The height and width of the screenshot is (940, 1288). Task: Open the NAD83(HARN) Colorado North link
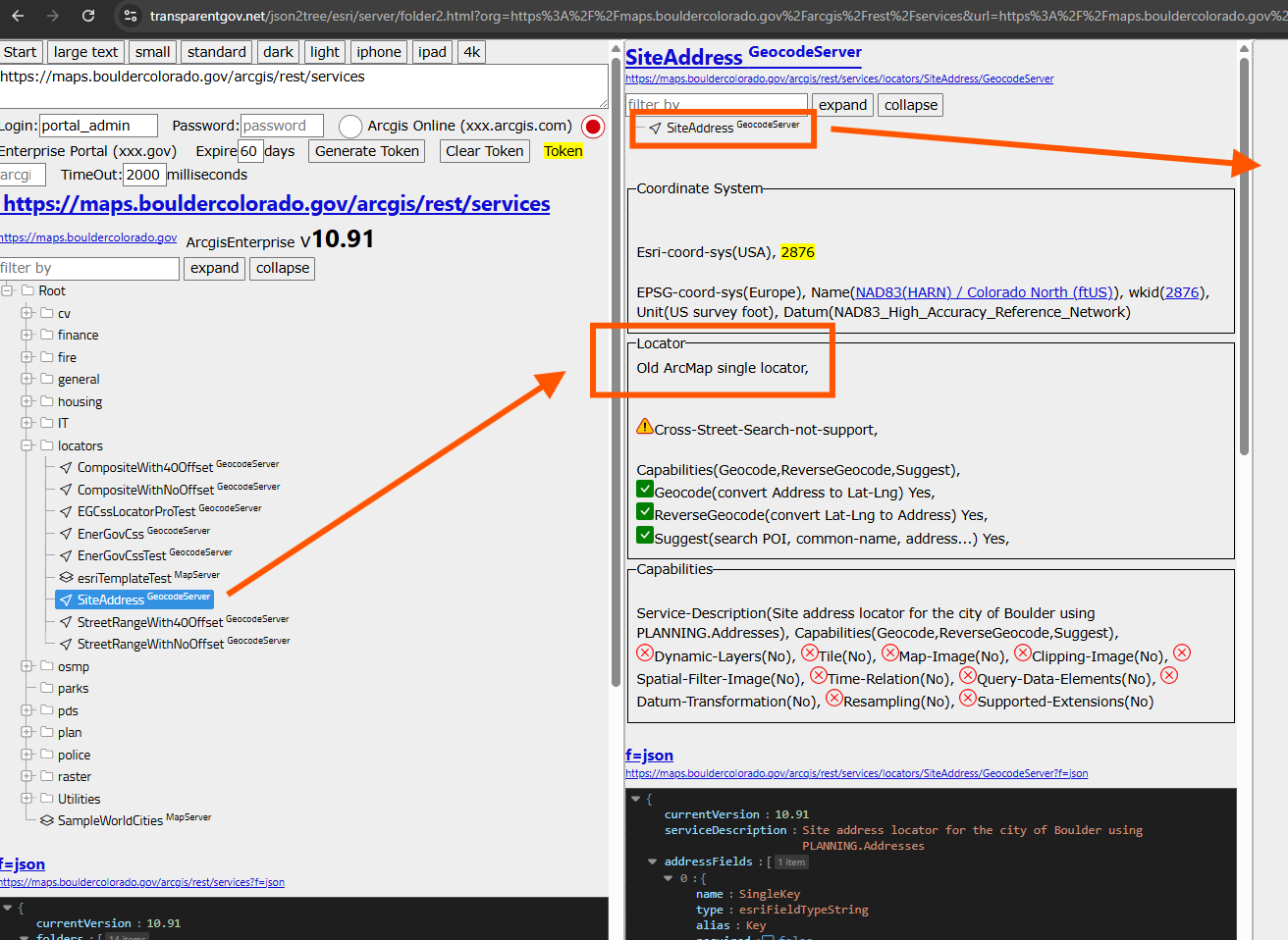point(984,292)
